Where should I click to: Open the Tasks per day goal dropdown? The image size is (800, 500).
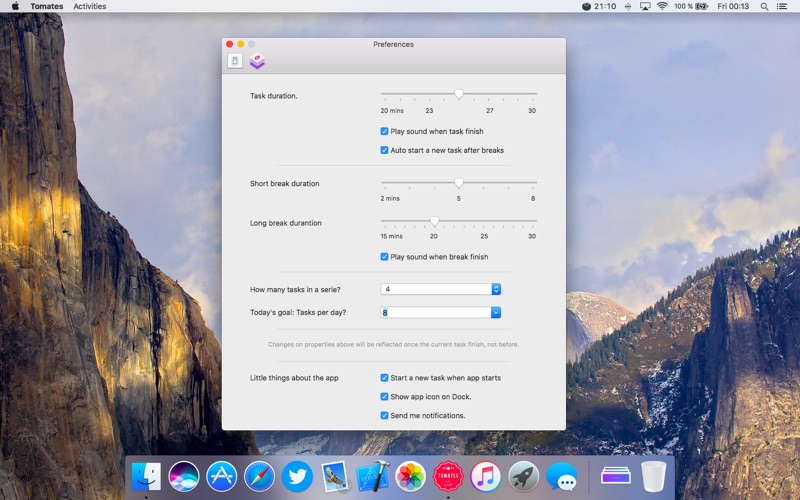496,312
